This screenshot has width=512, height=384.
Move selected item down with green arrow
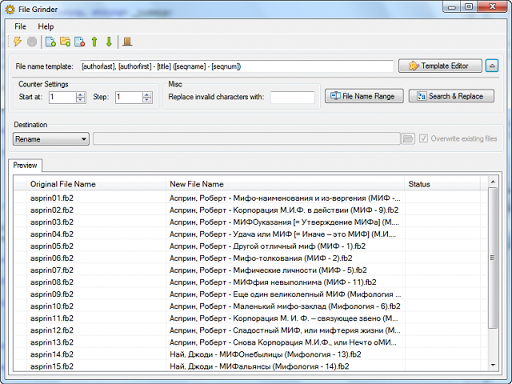[109, 42]
